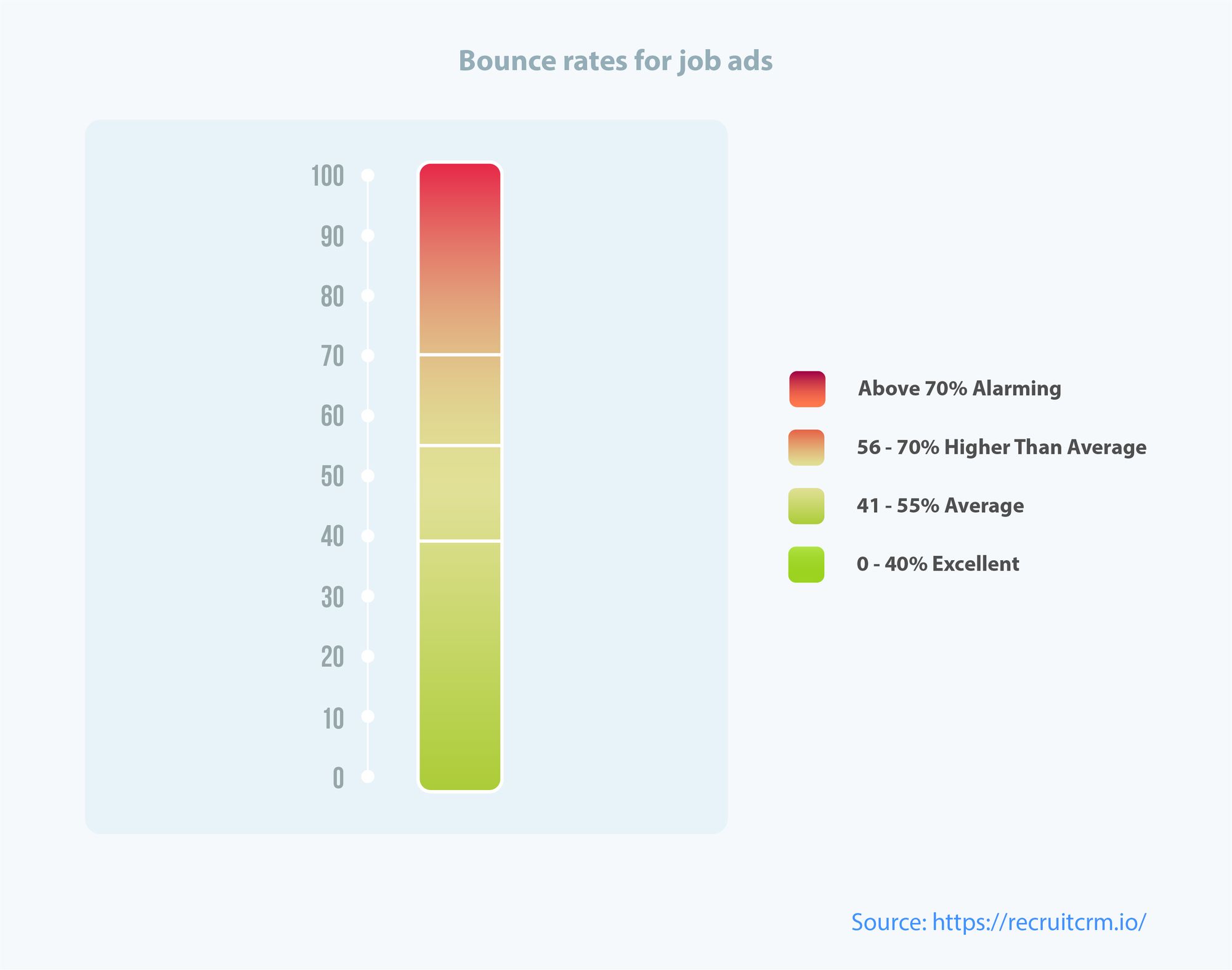This screenshot has height=970, width=1232.
Task: Click the Above 70% Alarming legend text
Action: click(x=960, y=389)
